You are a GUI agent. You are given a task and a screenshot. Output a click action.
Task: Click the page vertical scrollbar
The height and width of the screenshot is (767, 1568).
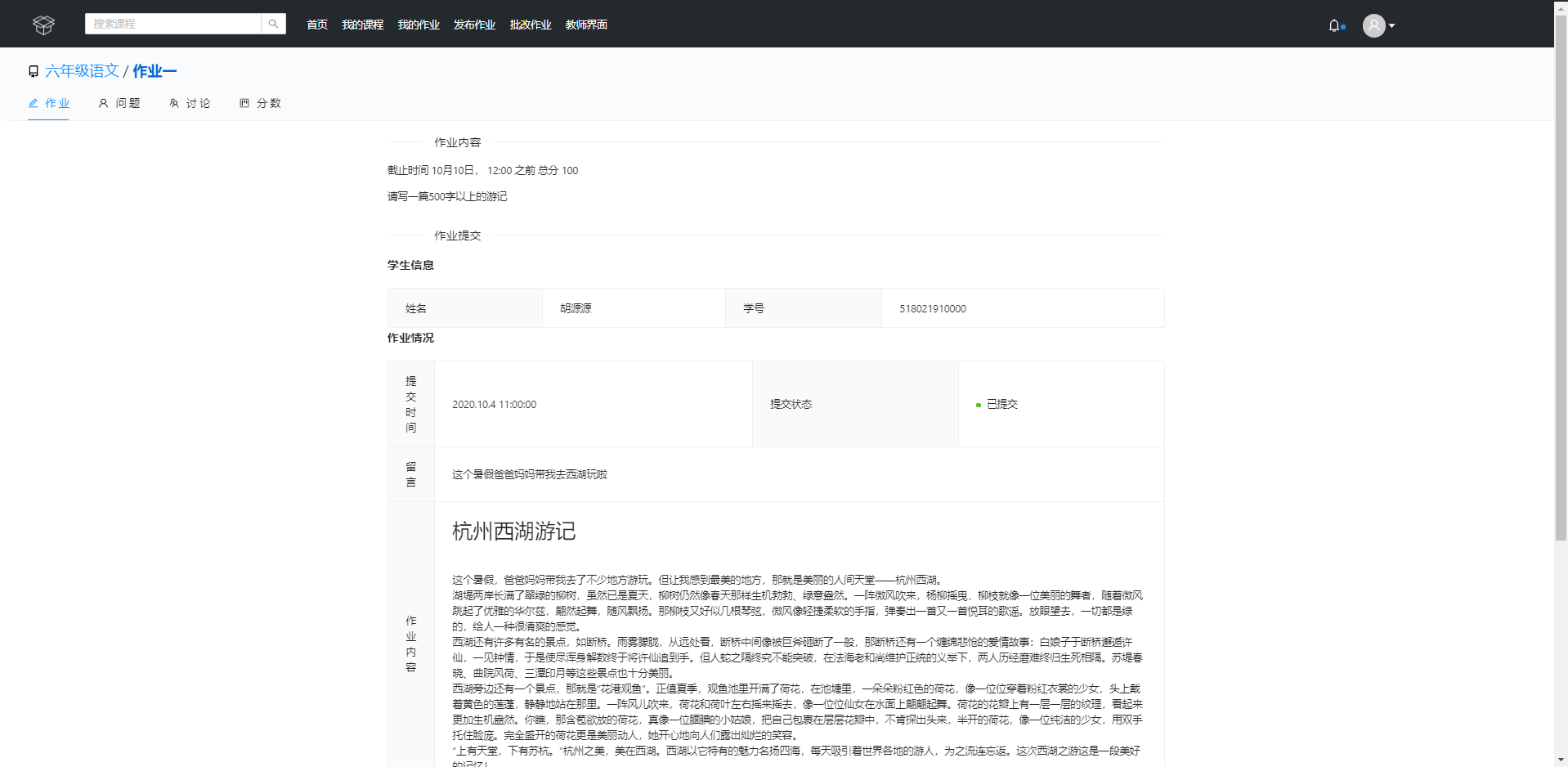pos(1561,278)
